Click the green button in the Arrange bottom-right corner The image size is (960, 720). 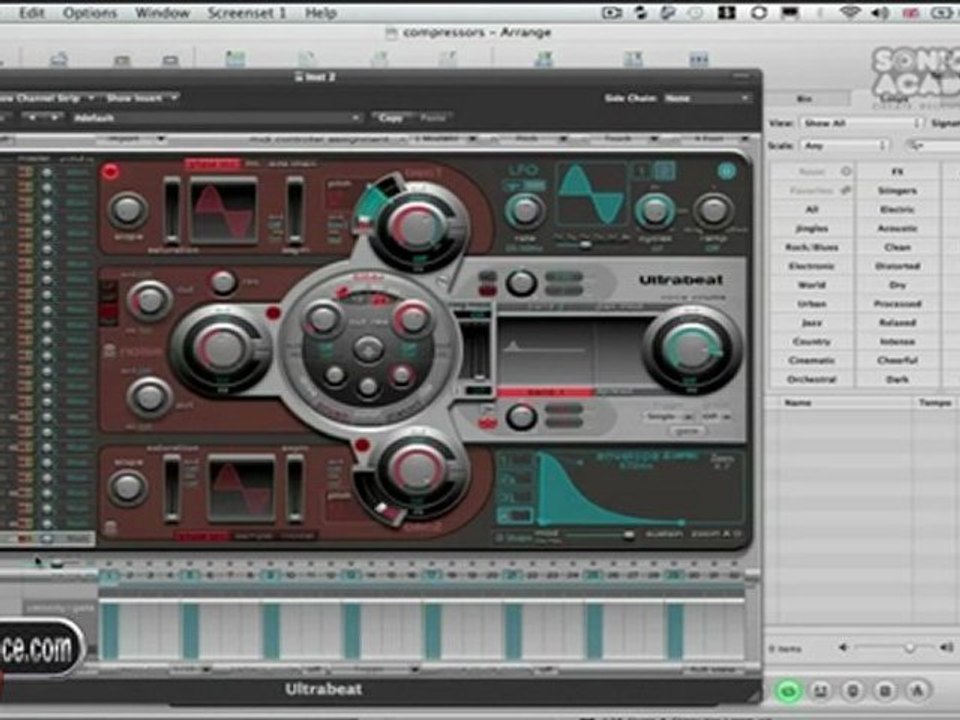coord(789,691)
